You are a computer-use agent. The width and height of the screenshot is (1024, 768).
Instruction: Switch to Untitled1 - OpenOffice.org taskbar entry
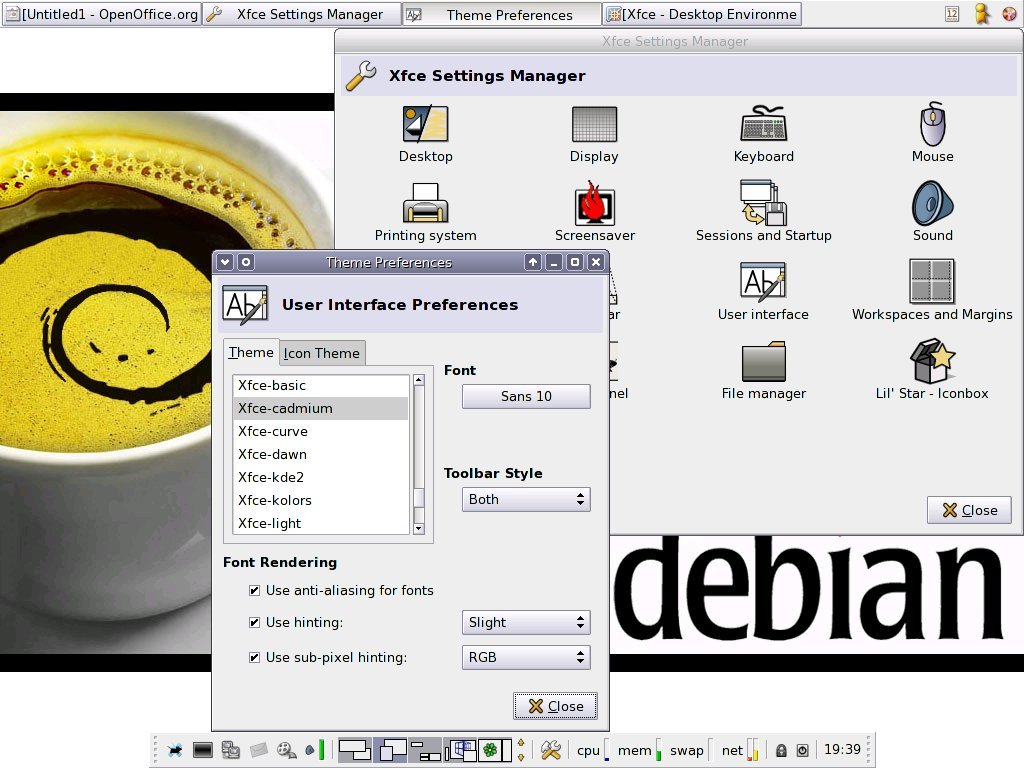(x=102, y=14)
